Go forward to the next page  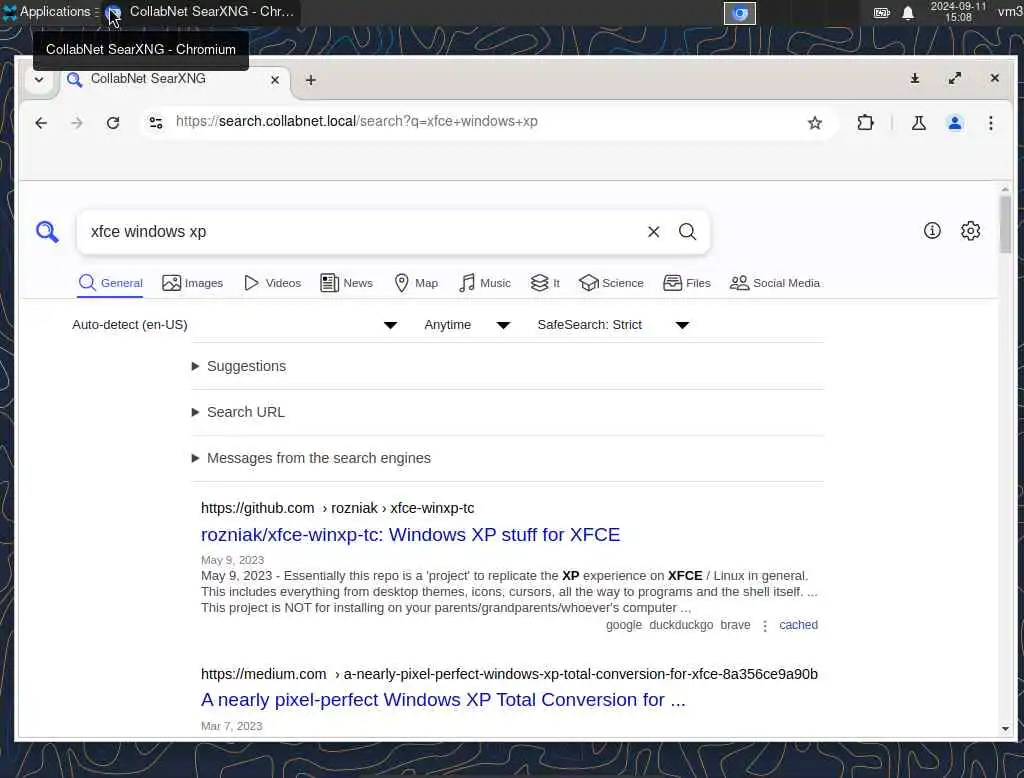tap(77, 123)
